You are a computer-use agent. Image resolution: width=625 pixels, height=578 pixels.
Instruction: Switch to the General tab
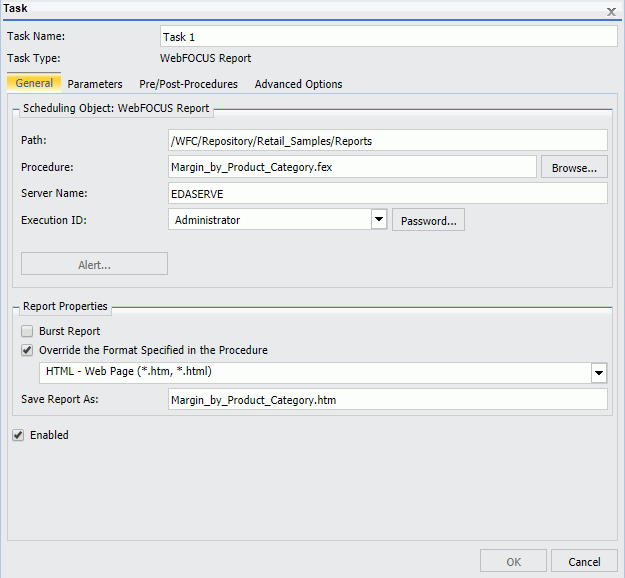click(34, 83)
